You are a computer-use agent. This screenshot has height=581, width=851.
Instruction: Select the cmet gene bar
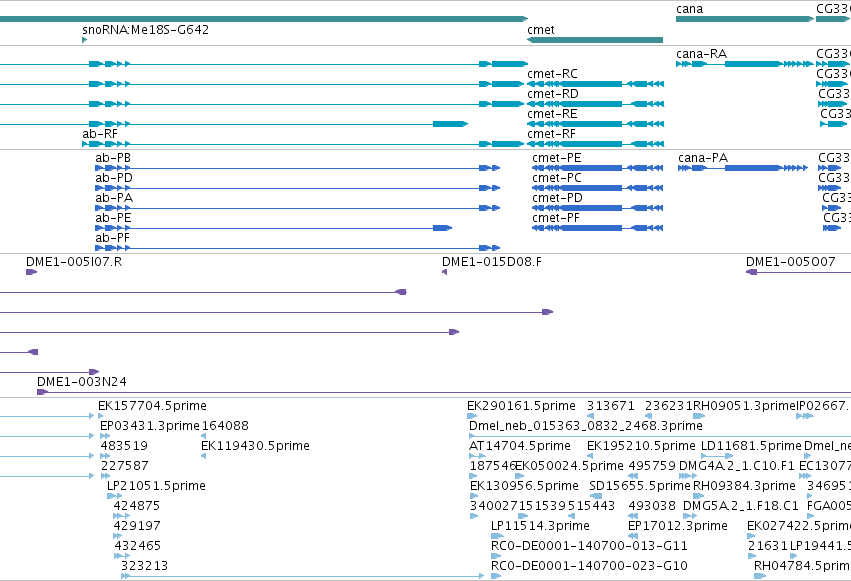pos(595,40)
